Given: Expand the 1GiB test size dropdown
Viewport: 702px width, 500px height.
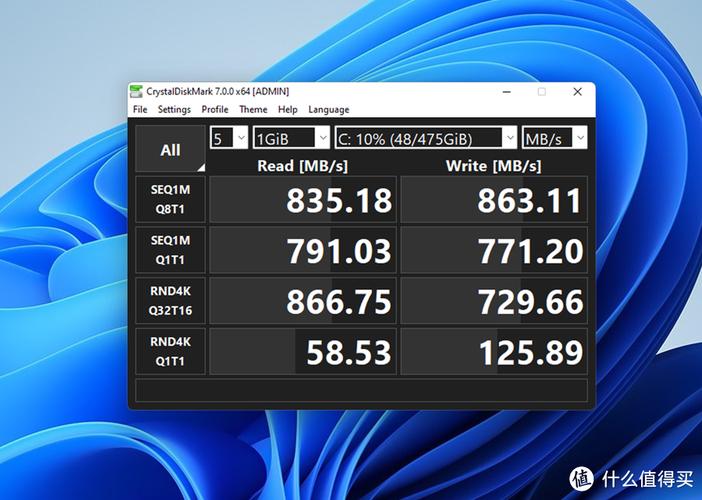Looking at the screenshot, I should click(291, 137).
